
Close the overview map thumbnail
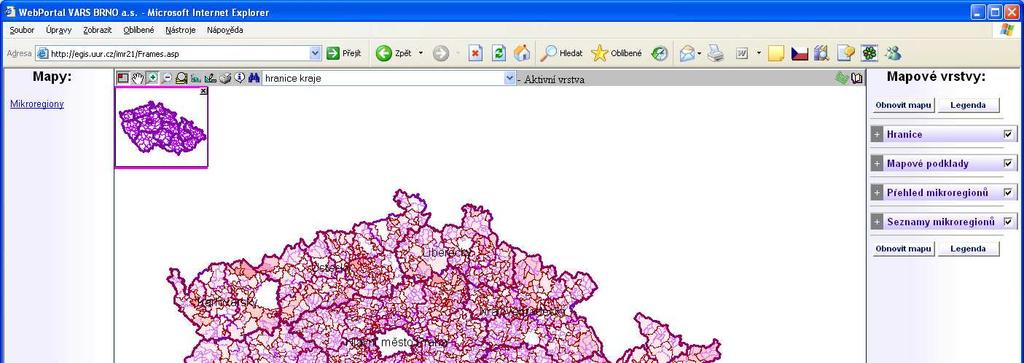click(203, 91)
